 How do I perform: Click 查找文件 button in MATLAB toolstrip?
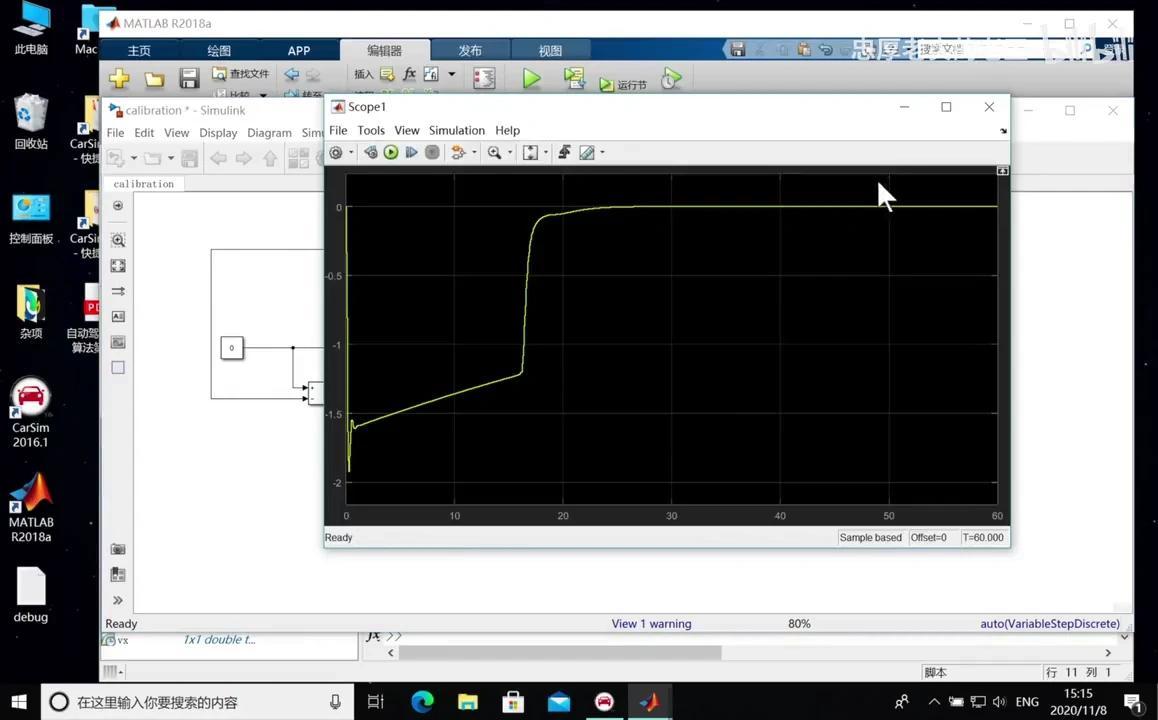[x=241, y=73]
